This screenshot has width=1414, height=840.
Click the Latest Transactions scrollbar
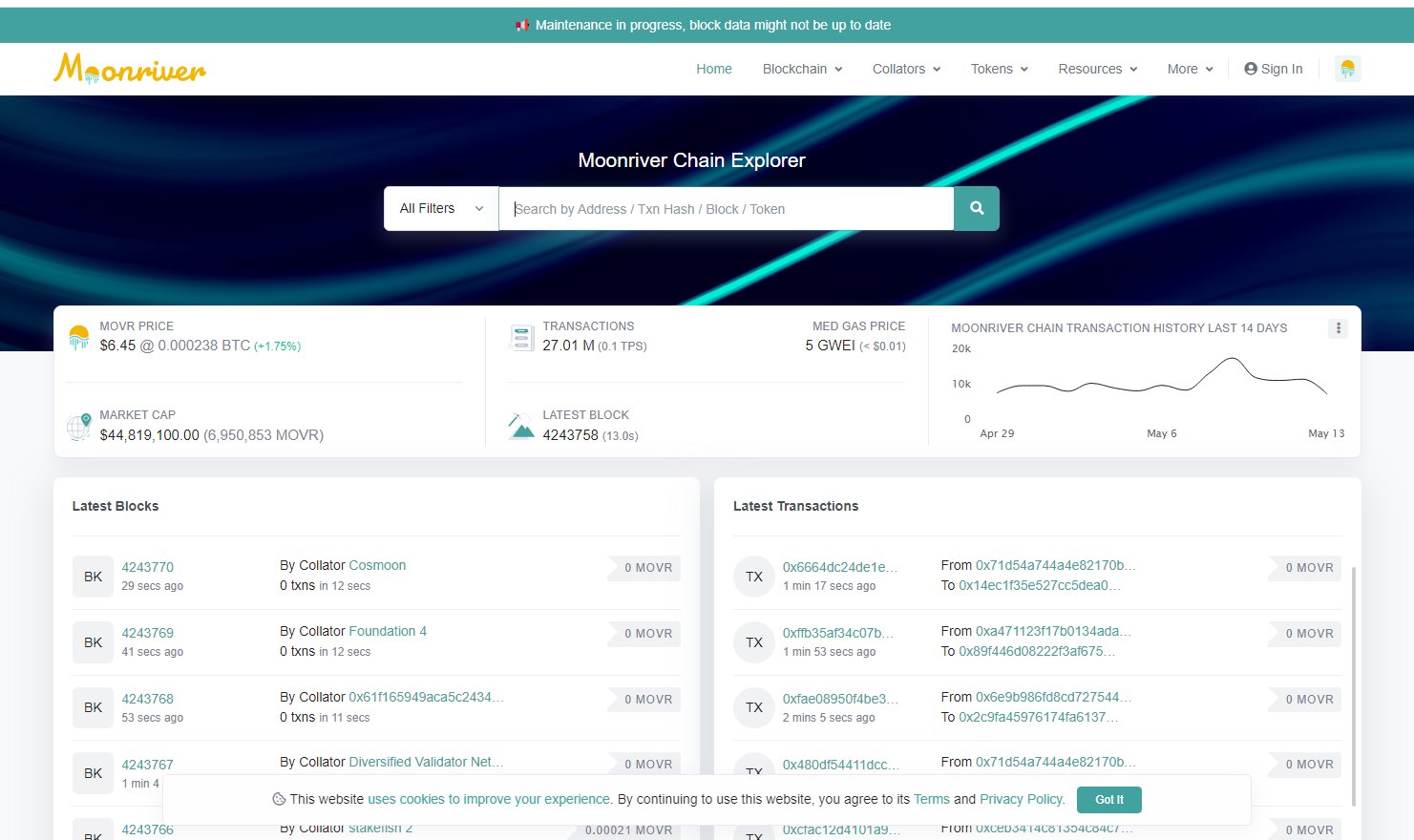pyautogui.click(x=1354, y=668)
